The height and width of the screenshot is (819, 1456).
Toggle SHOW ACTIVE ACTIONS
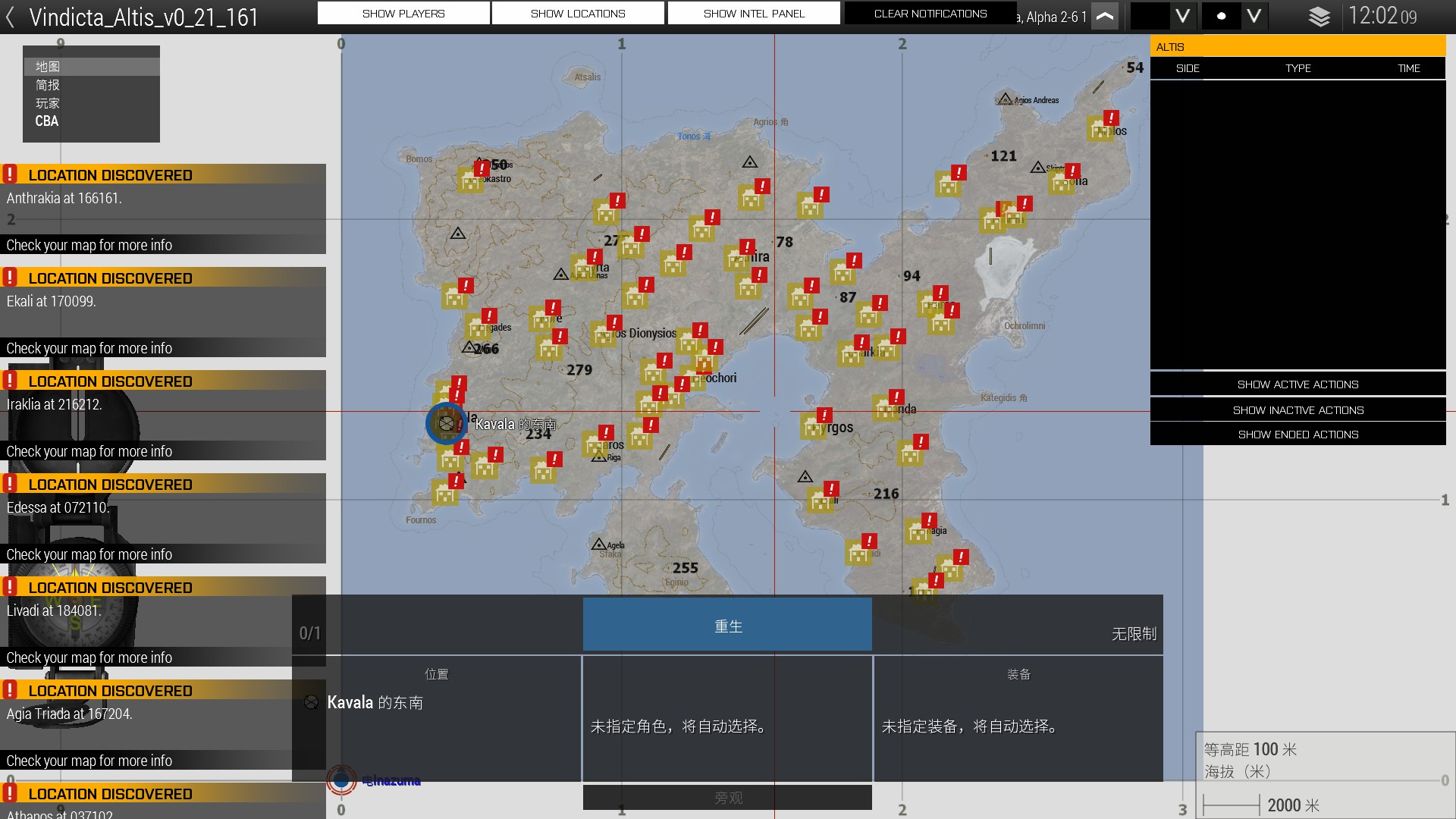tap(1298, 384)
